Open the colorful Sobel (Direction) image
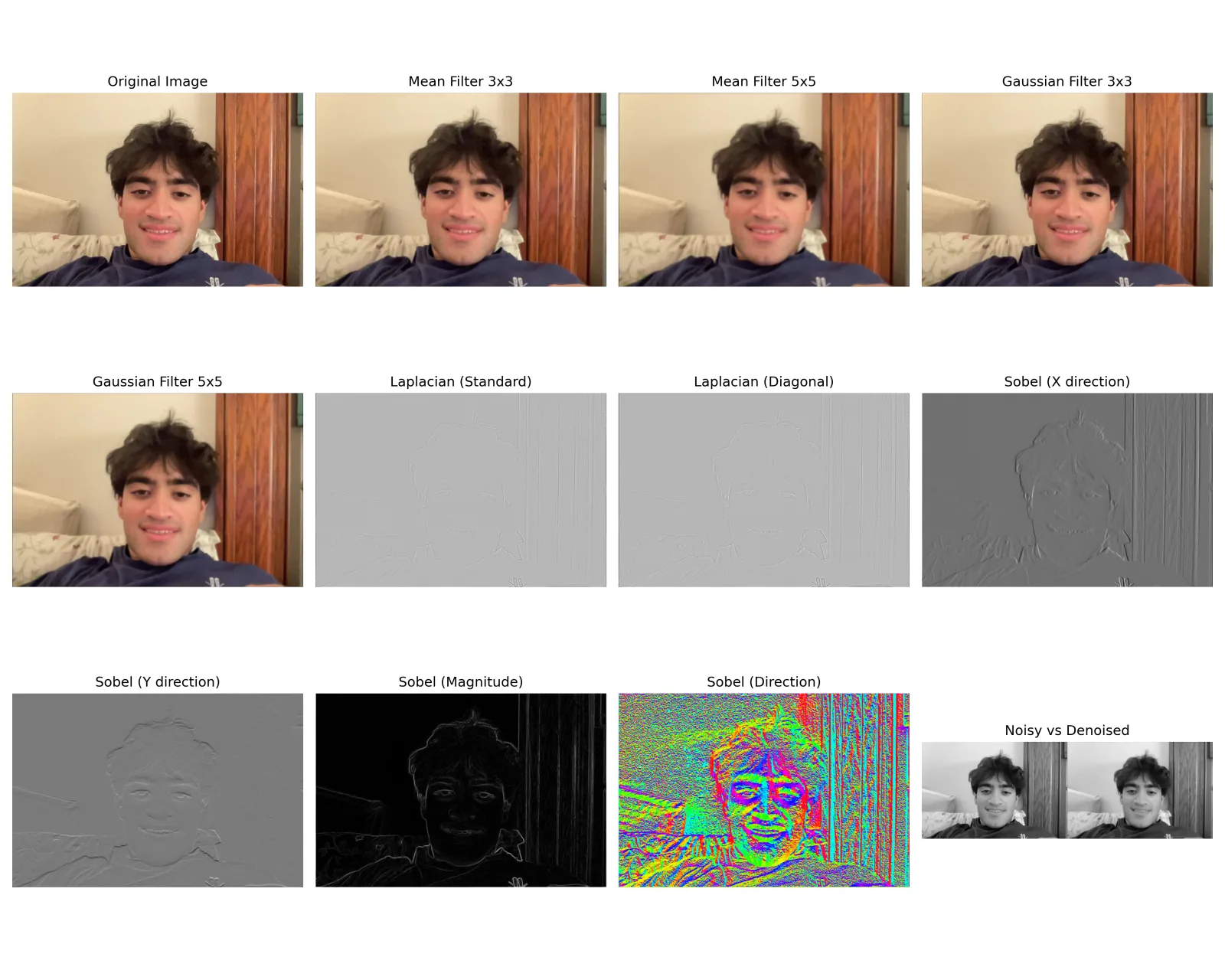 pos(764,790)
